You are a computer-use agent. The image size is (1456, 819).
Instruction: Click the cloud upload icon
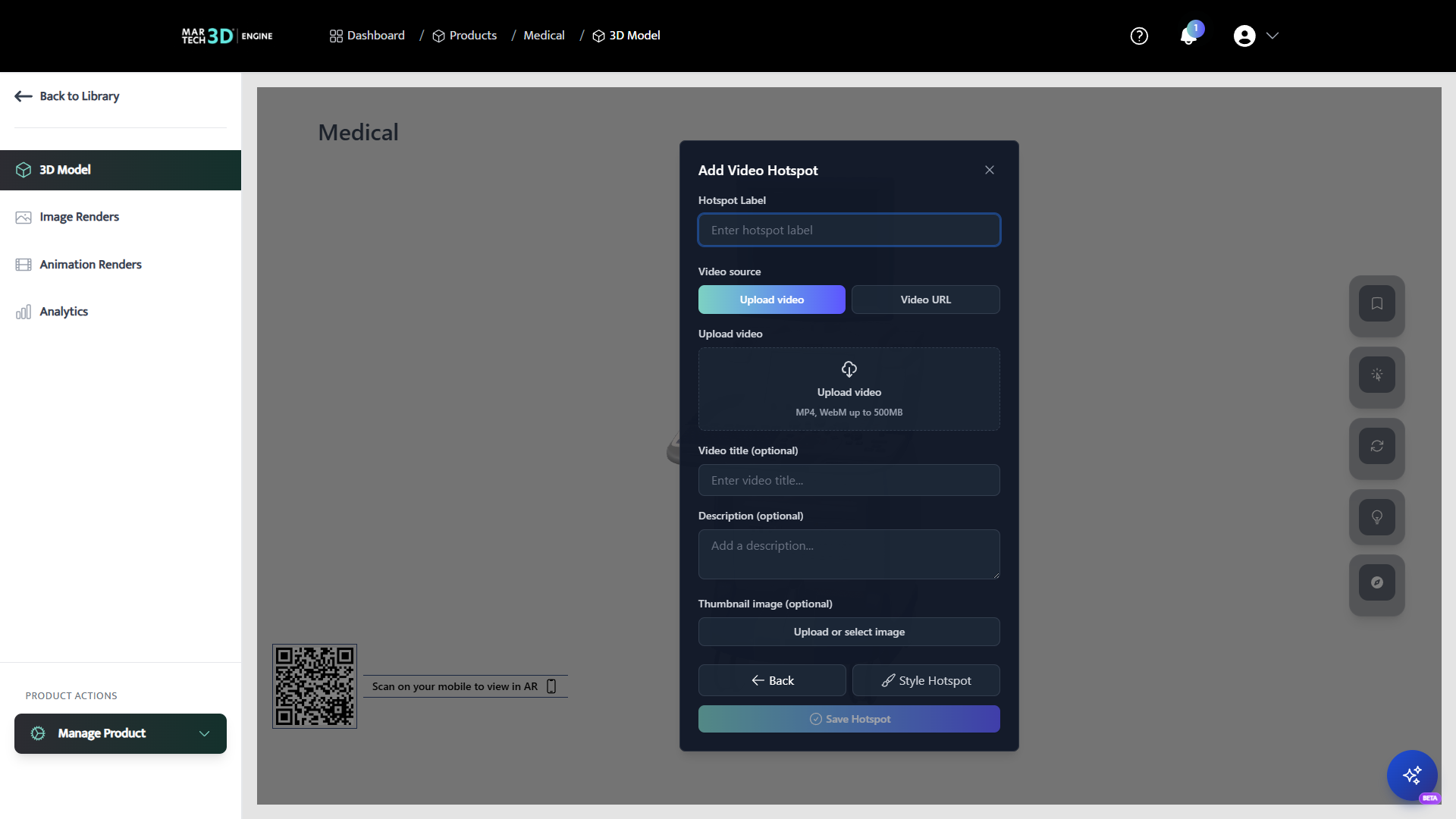pos(849,369)
